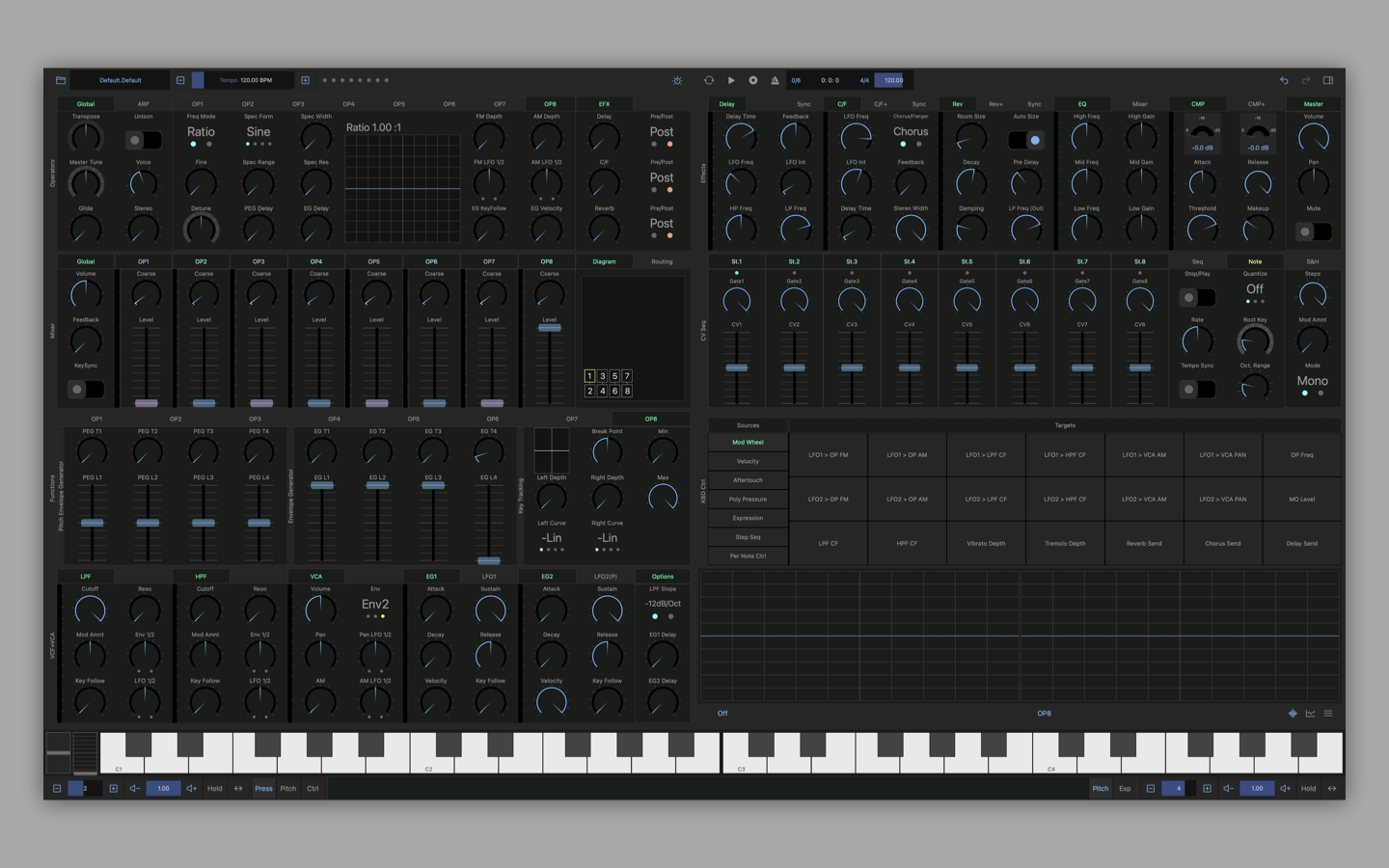Screen dimensions: 1389x868
Task: Toggle the Stop/Play sequencer switch
Action: (x=1197, y=297)
